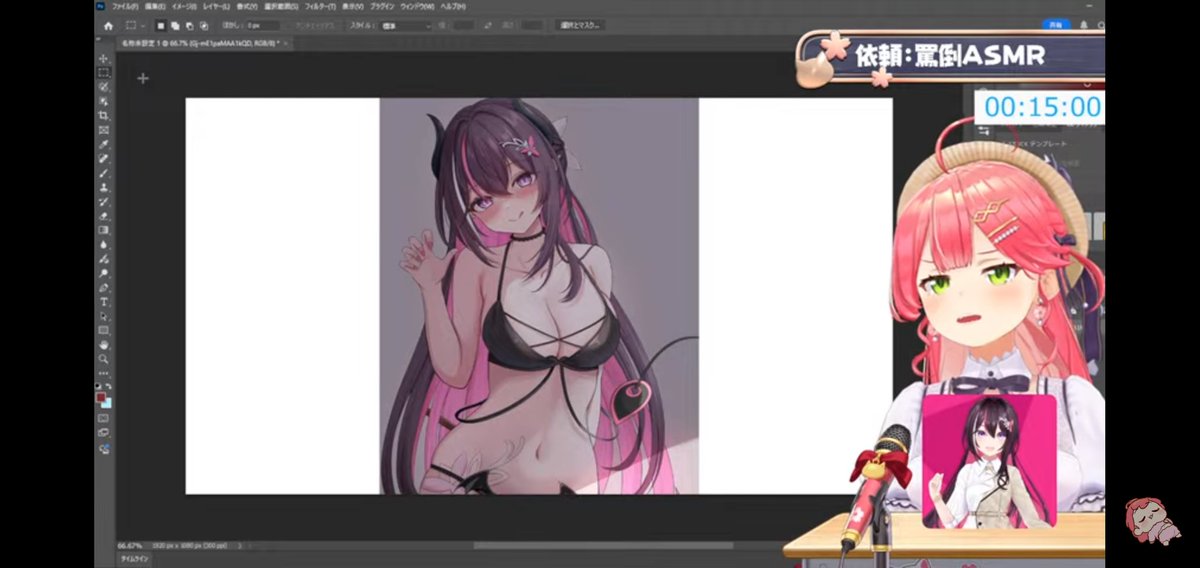Select the open document title tab

tap(200, 44)
